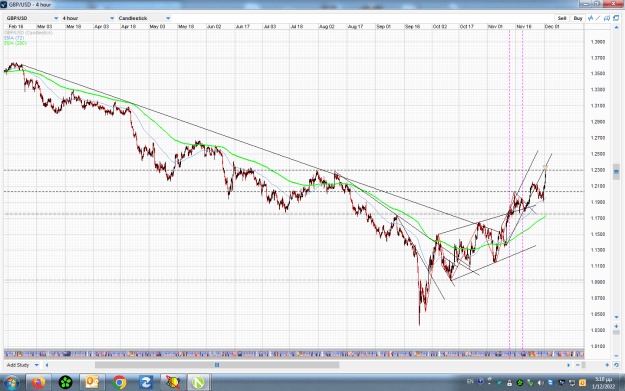
Task: Zoom in time axis with plus
Action: pyautogui.click(x=607, y=365)
